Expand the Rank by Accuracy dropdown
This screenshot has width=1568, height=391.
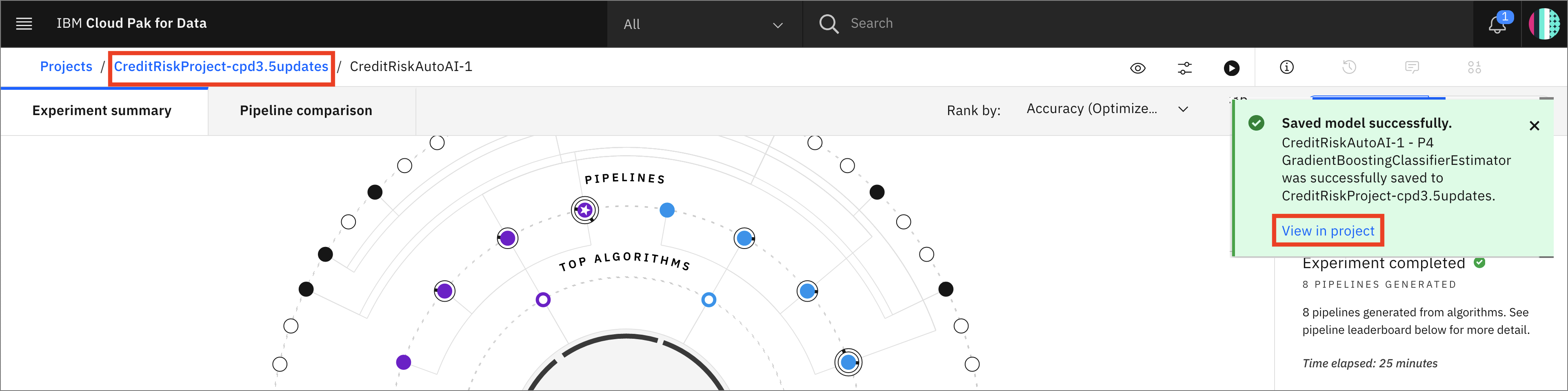[1107, 109]
